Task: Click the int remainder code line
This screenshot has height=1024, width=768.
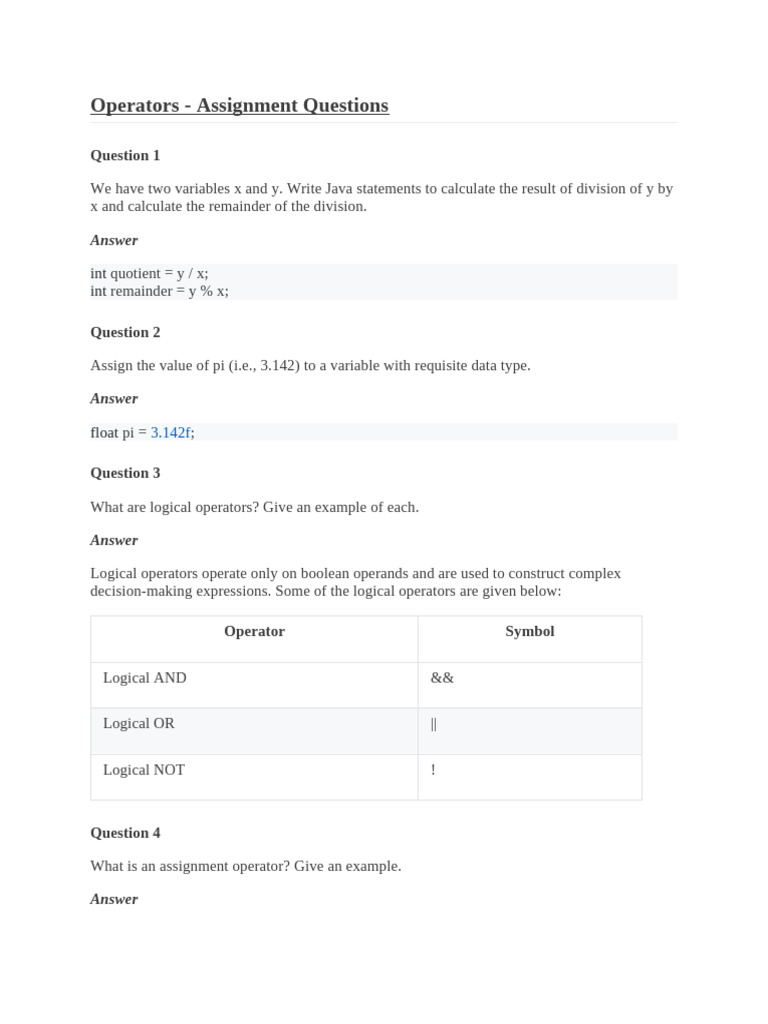Action: 159,291
